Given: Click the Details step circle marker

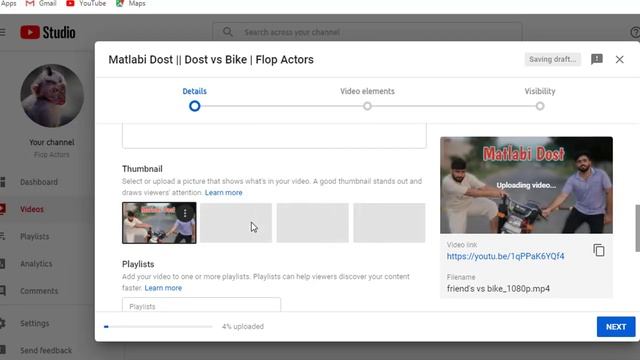Looking at the screenshot, I should (195, 106).
